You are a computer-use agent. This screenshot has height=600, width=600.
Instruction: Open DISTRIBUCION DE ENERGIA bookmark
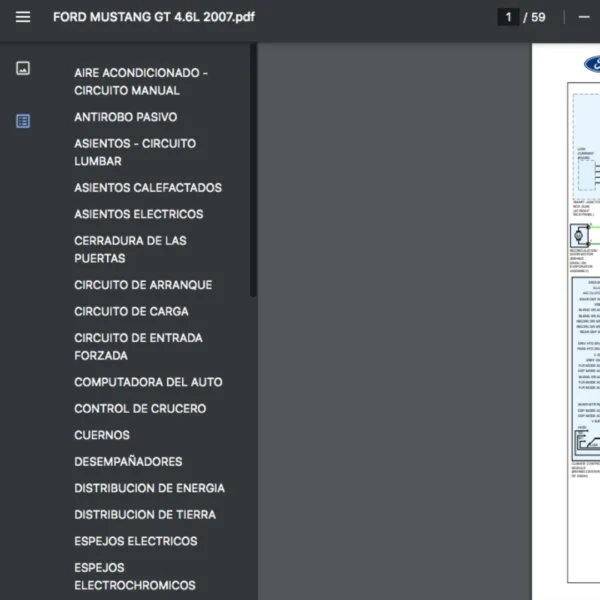pos(149,488)
